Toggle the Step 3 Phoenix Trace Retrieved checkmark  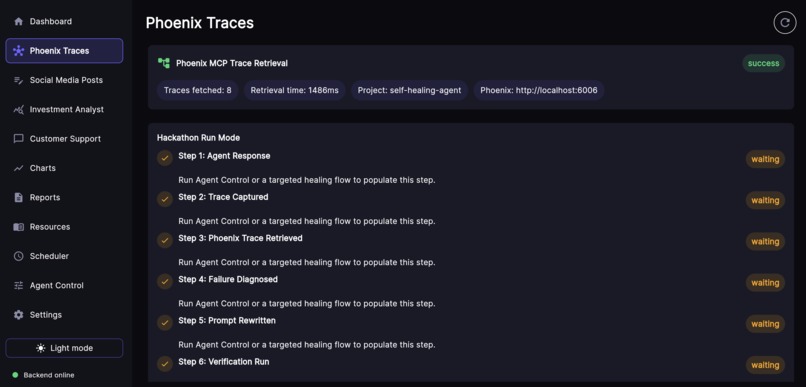(x=164, y=241)
